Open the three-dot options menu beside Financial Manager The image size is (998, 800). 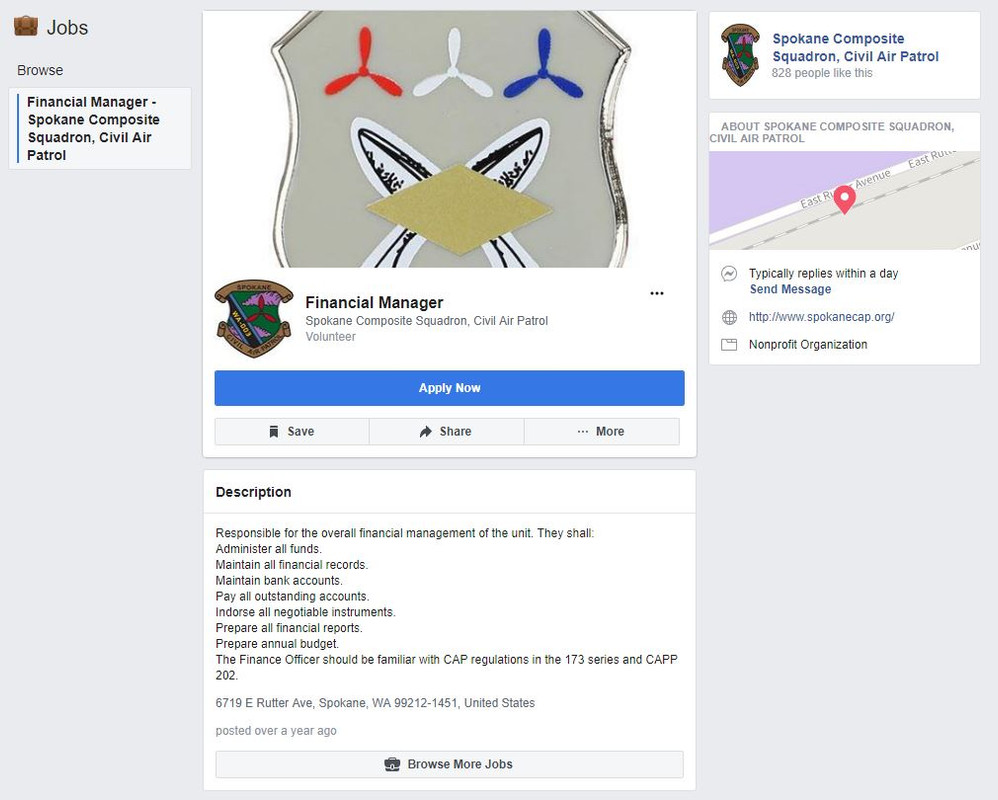tap(657, 293)
